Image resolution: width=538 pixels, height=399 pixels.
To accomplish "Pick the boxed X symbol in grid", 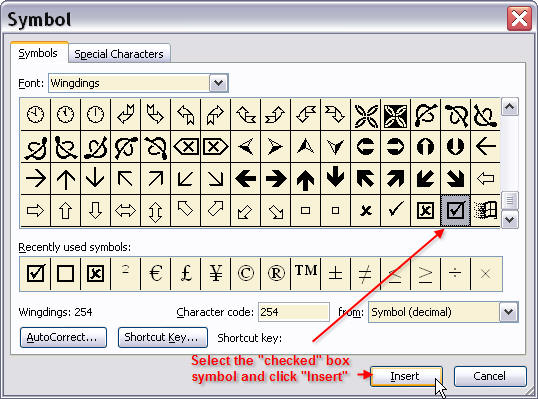I will click(425, 210).
